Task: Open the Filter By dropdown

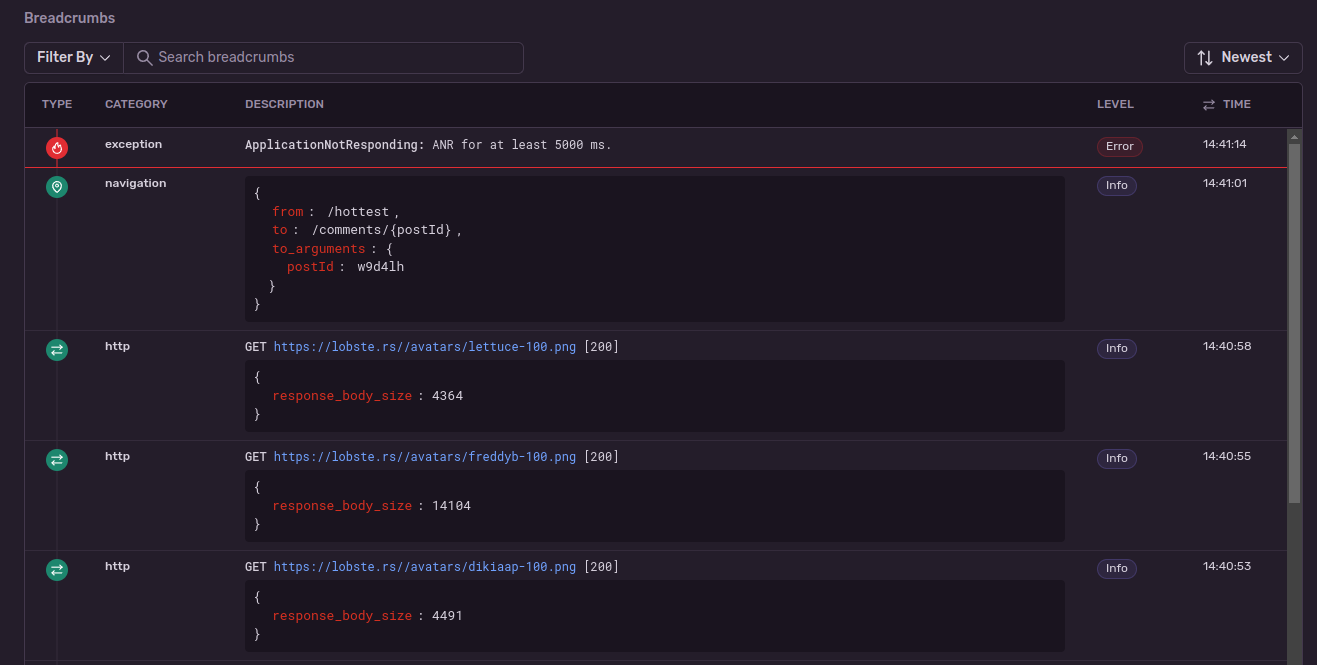Action: (74, 57)
